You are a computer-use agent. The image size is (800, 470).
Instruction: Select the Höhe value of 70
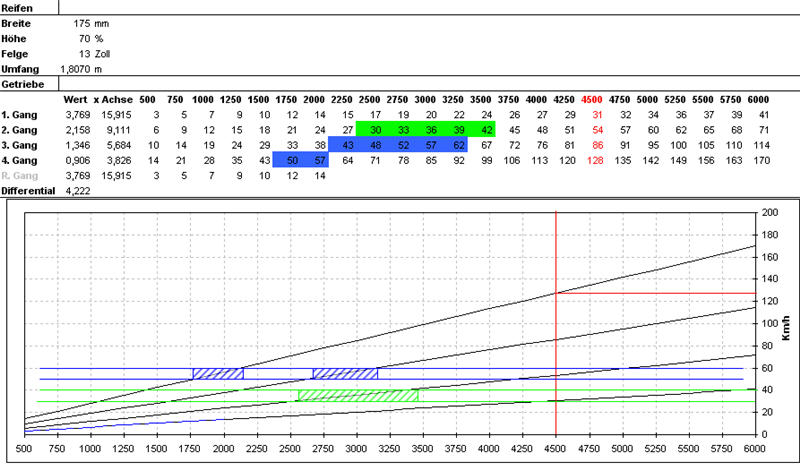(84, 37)
